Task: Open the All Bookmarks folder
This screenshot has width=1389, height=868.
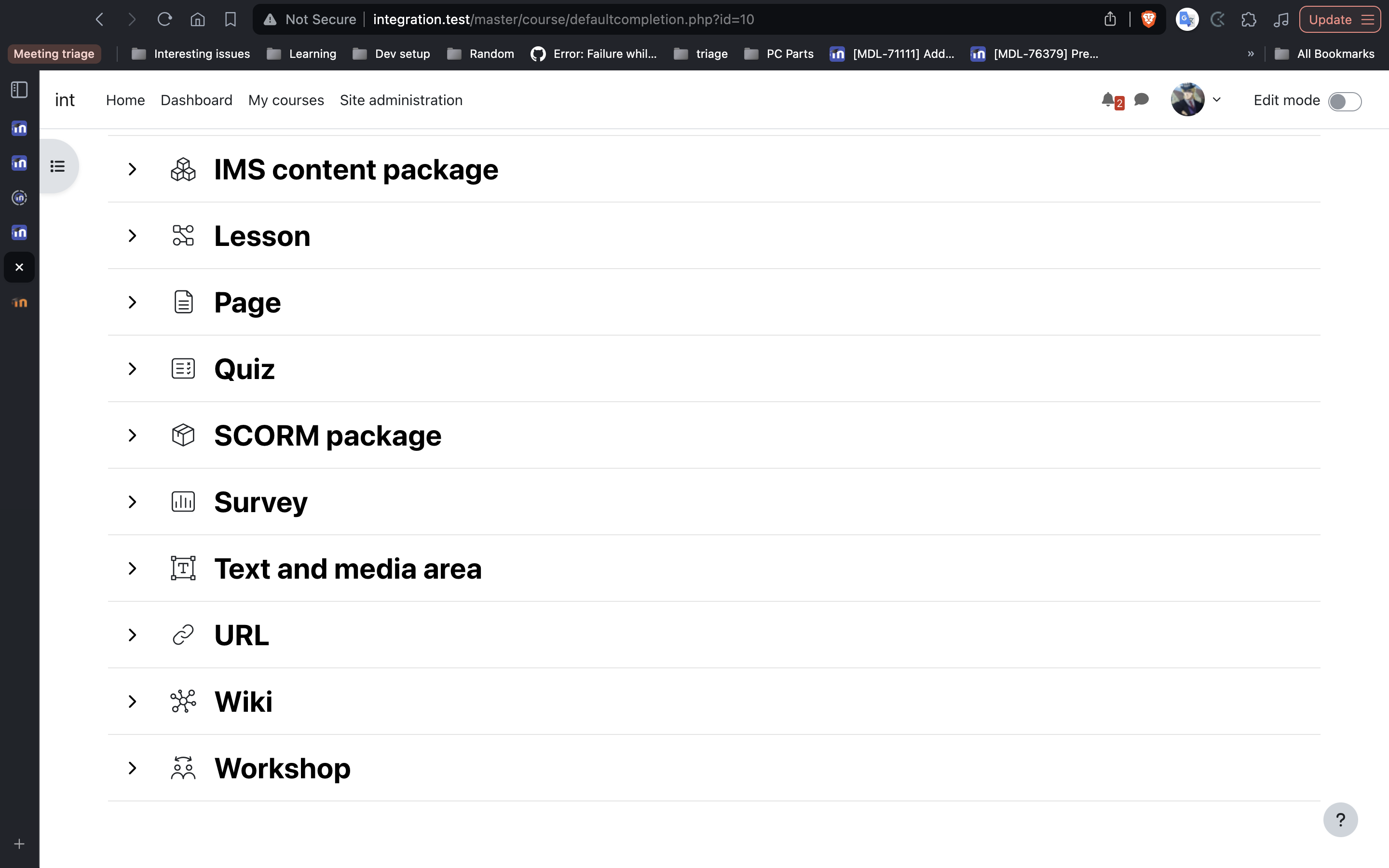Action: point(1324,54)
